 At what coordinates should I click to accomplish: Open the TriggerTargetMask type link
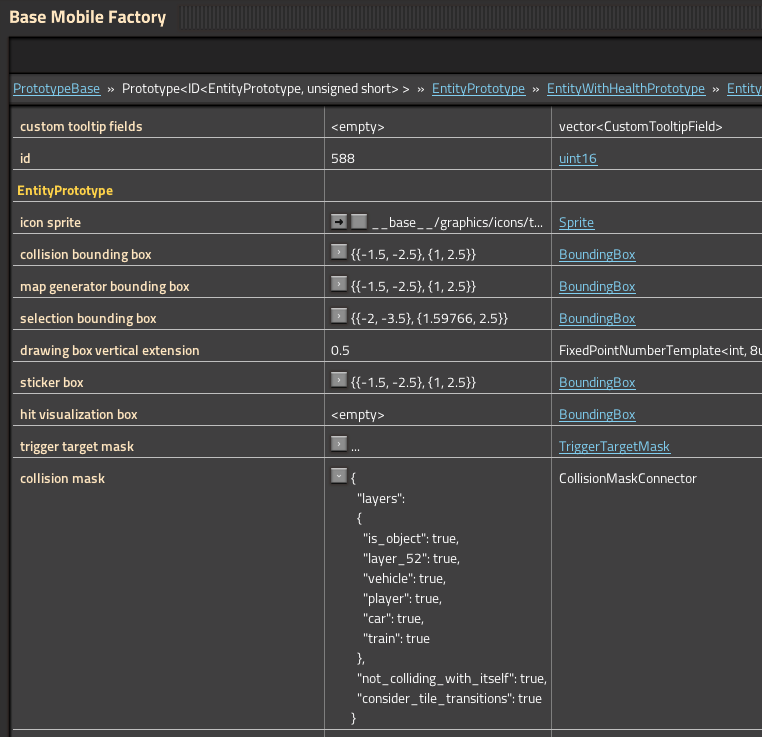[614, 446]
